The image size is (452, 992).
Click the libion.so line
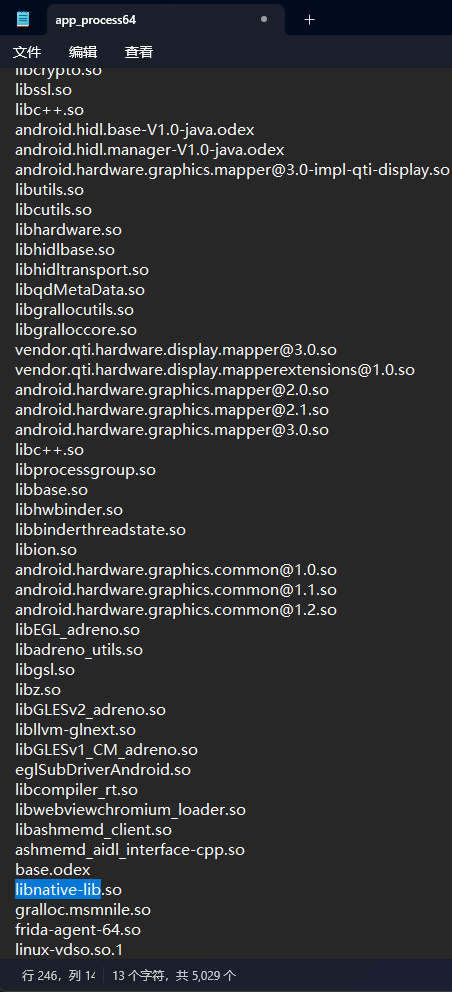(46, 550)
